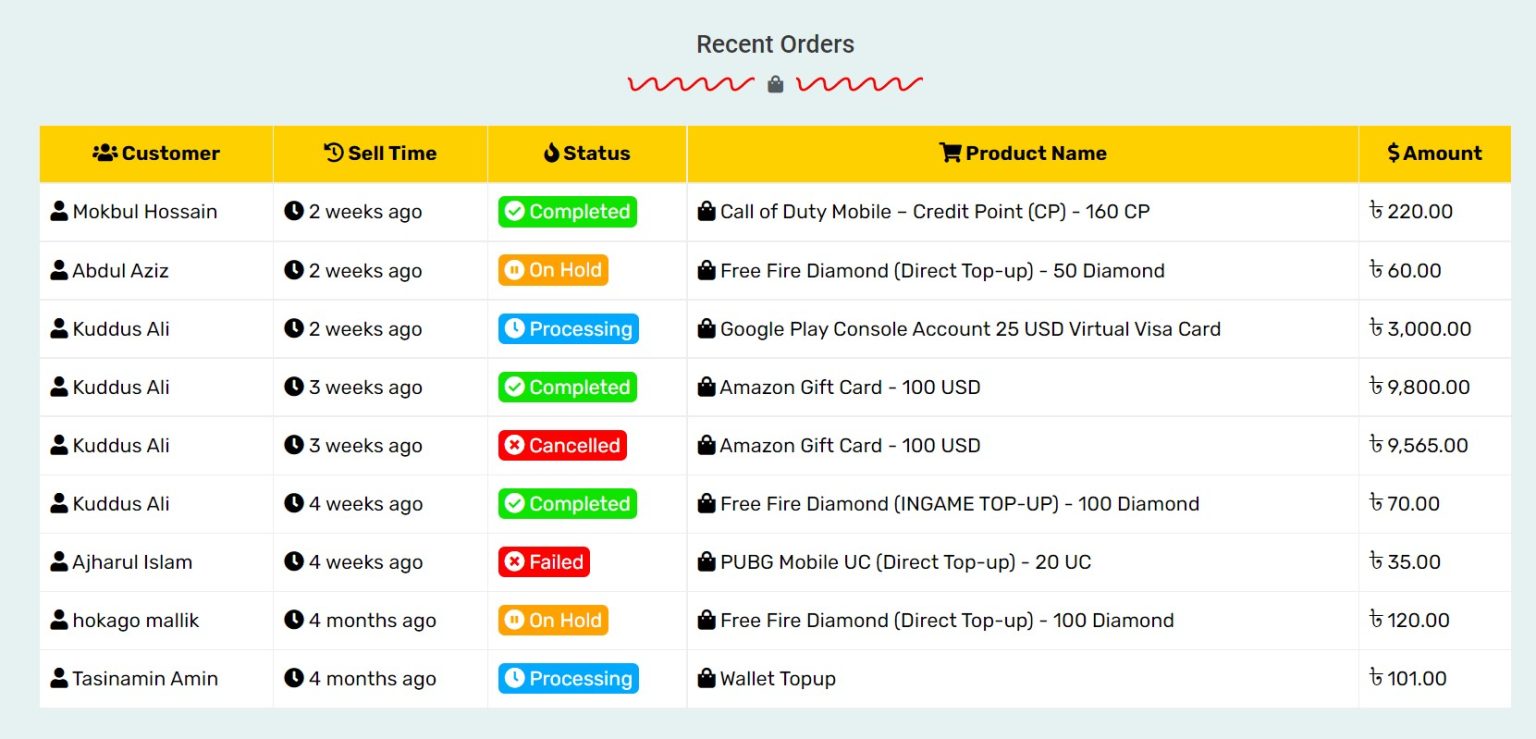Viewport: 1536px width, 739px height.
Task: Select the red Cancelled status badge
Action: [563, 446]
